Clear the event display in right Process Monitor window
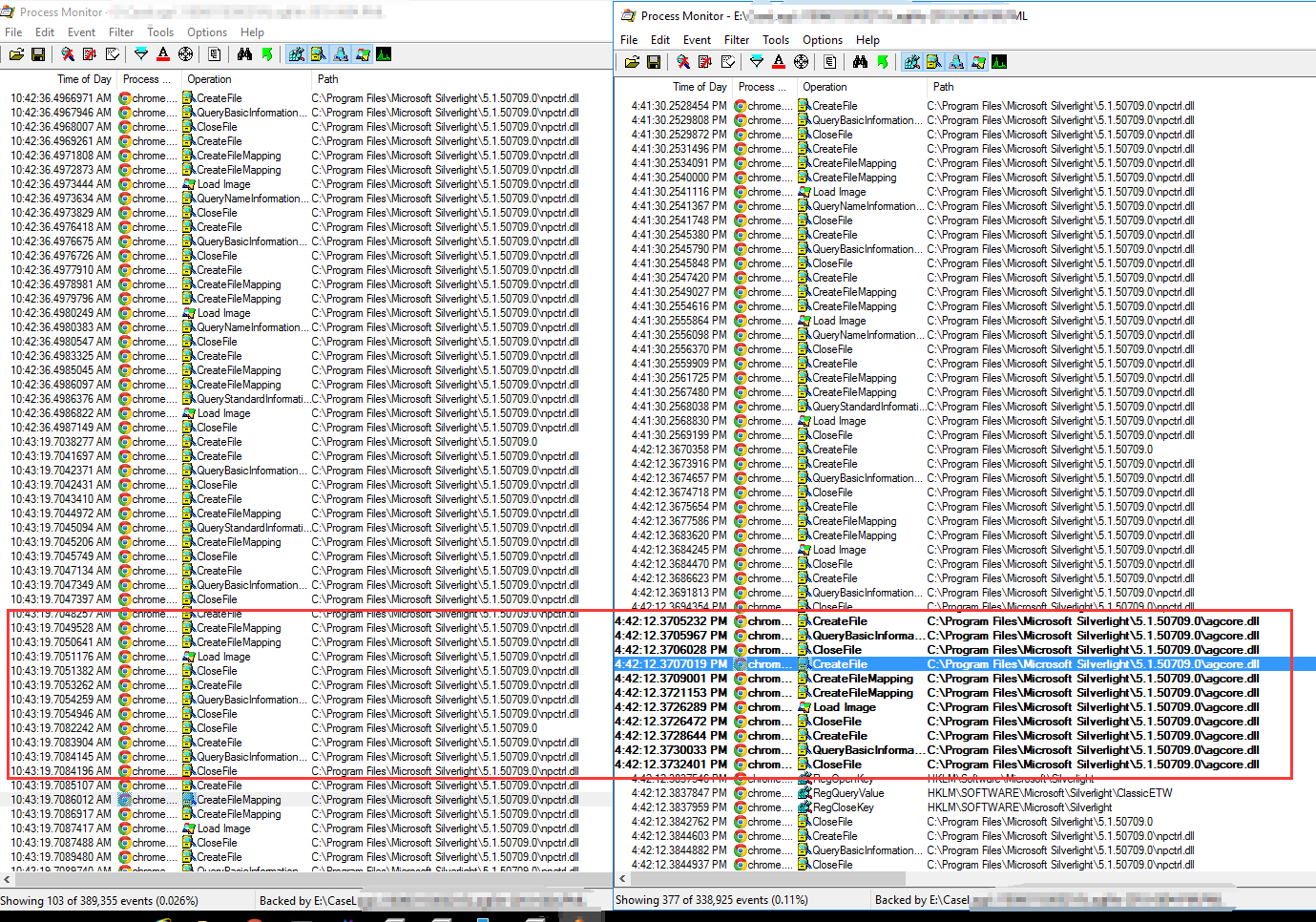 [x=728, y=62]
